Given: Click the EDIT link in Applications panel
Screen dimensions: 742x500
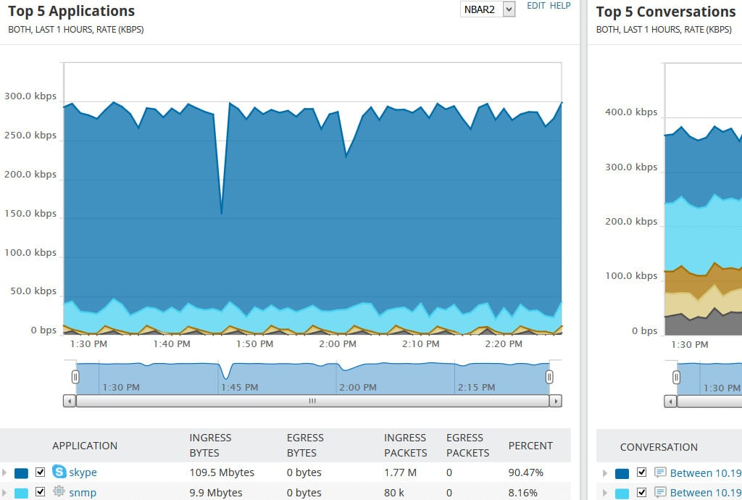Looking at the screenshot, I should [536, 6].
